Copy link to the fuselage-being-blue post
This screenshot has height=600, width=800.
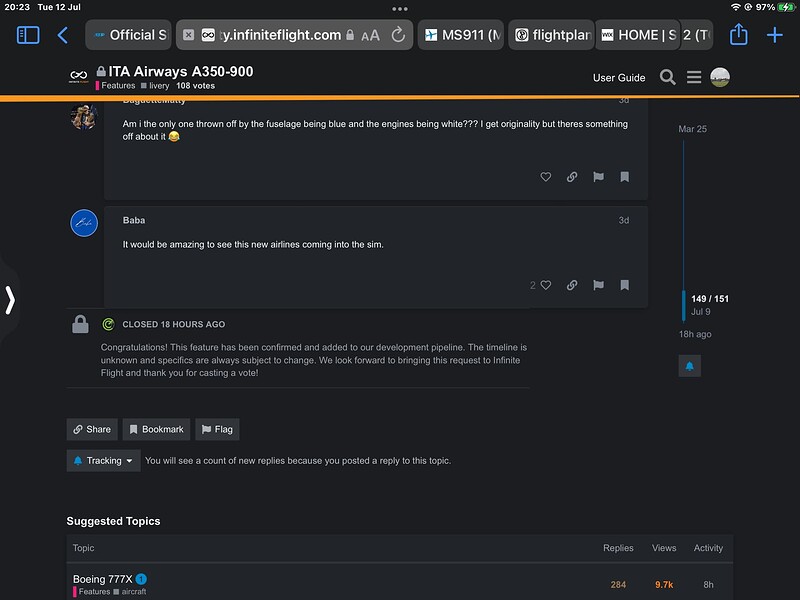572,177
